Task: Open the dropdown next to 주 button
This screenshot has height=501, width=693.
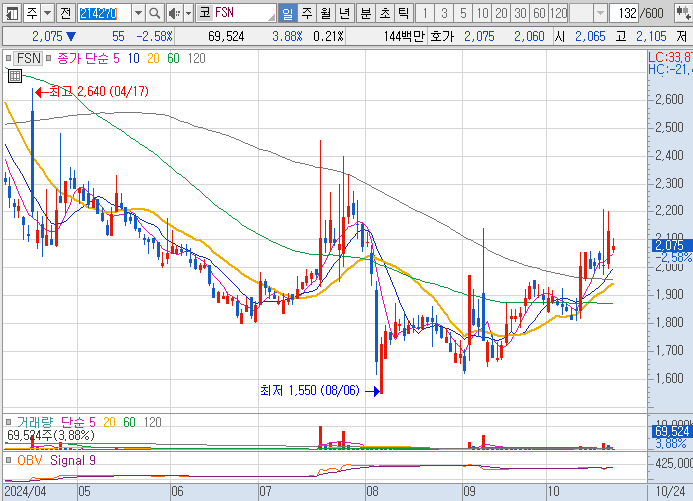Action: click(x=47, y=13)
